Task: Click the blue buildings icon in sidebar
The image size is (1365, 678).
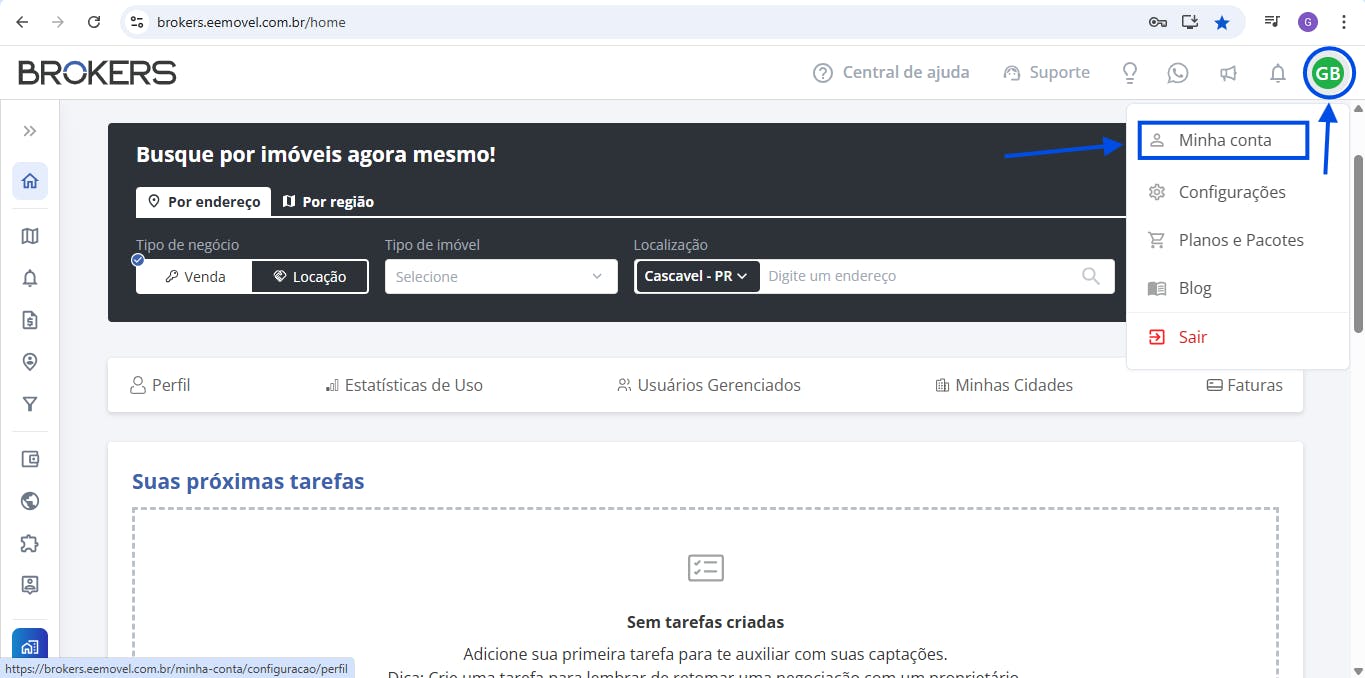Action: 30,645
